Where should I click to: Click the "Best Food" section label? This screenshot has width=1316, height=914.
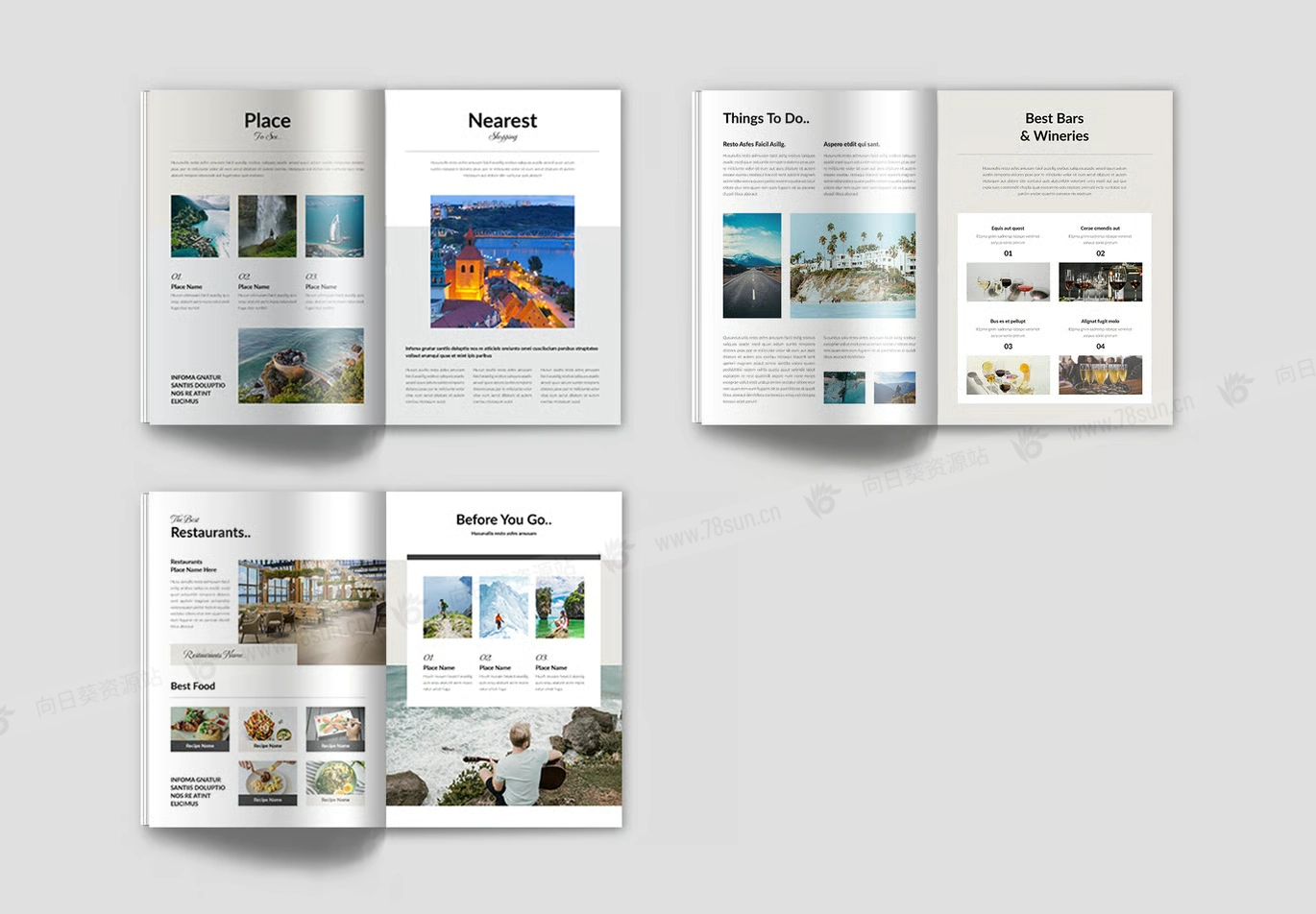point(193,686)
